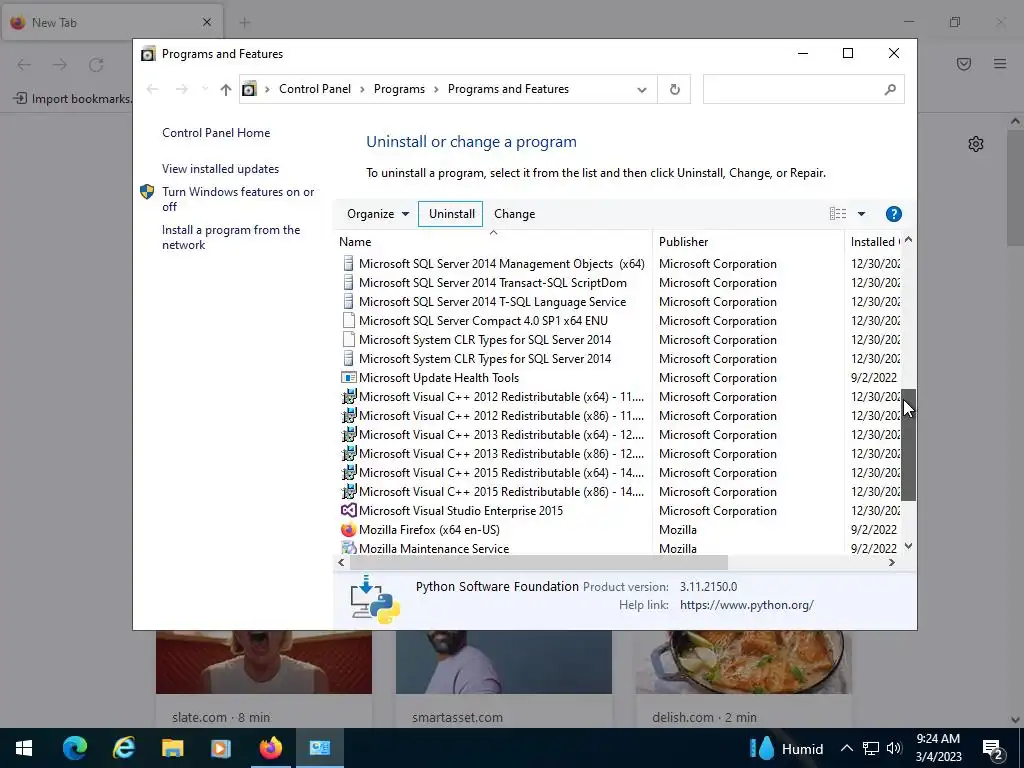Expand the address bar history dropdown
The width and height of the screenshot is (1024, 768).
point(642,90)
